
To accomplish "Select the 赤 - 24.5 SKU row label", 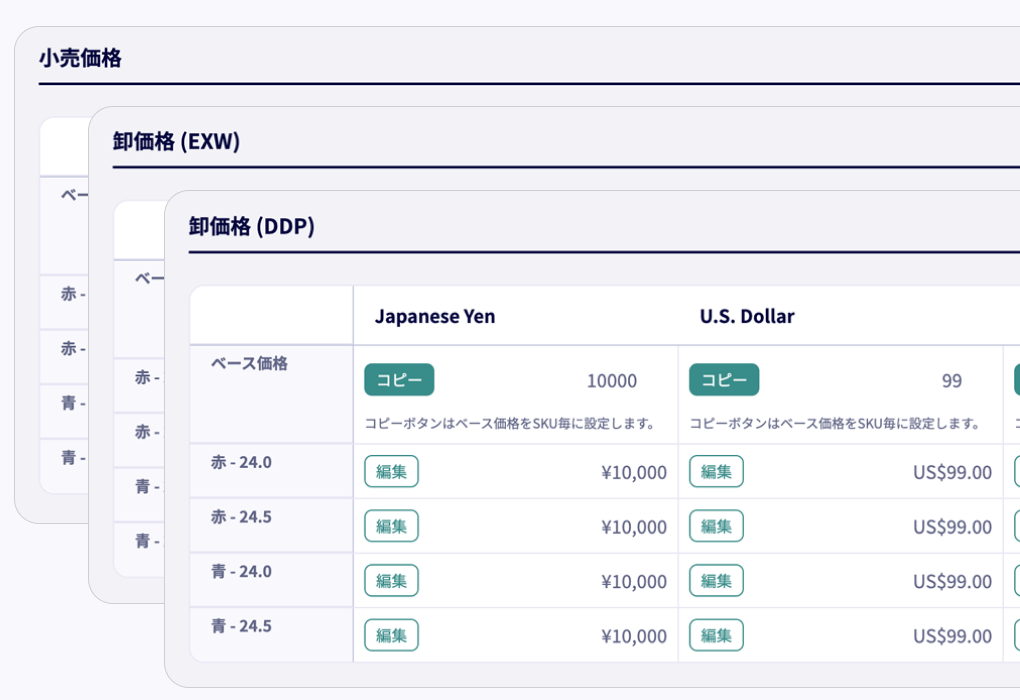I will coord(241,517).
